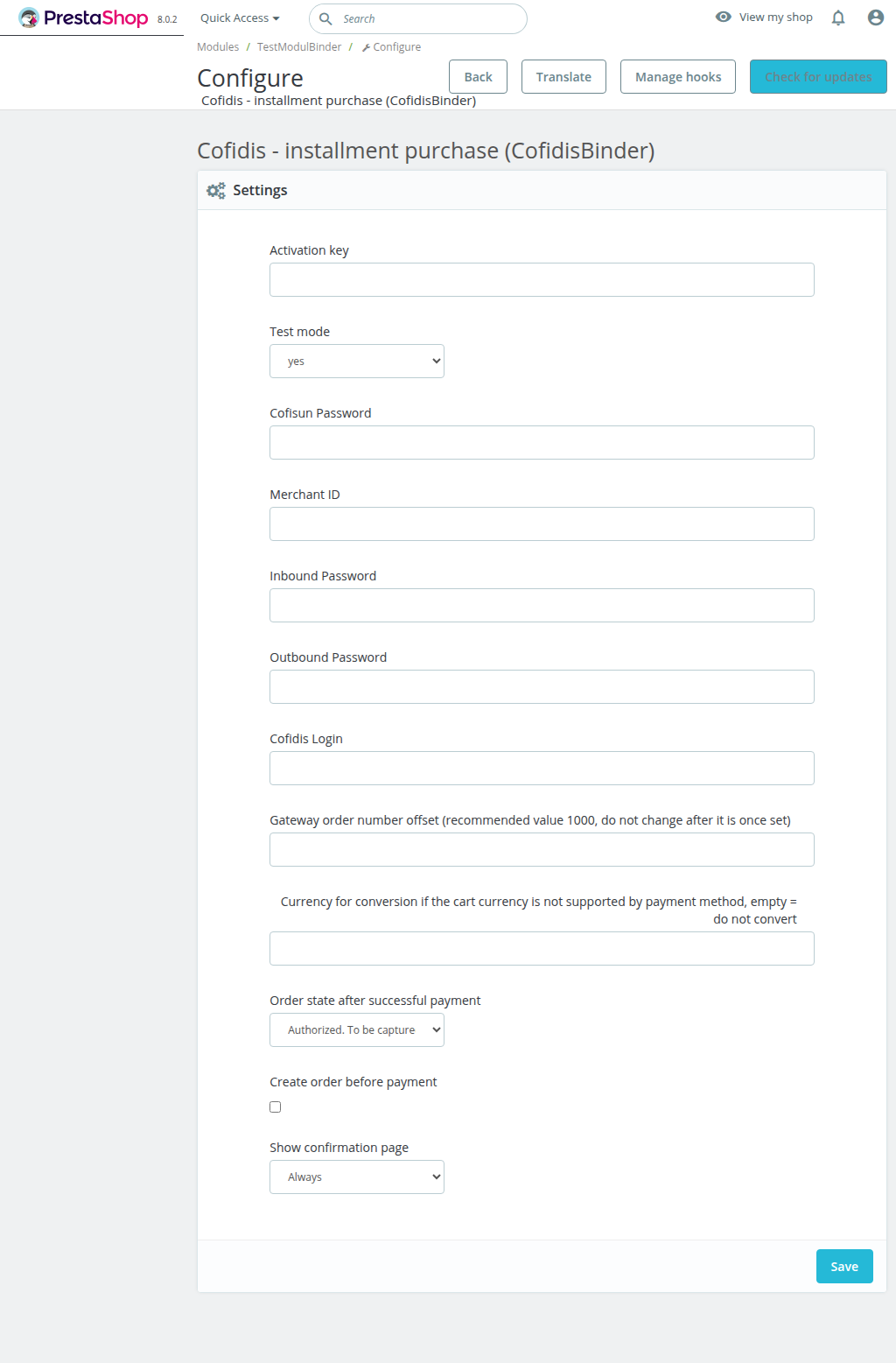896x1363 pixels.
Task: Open Manage hooks
Action: [677, 76]
